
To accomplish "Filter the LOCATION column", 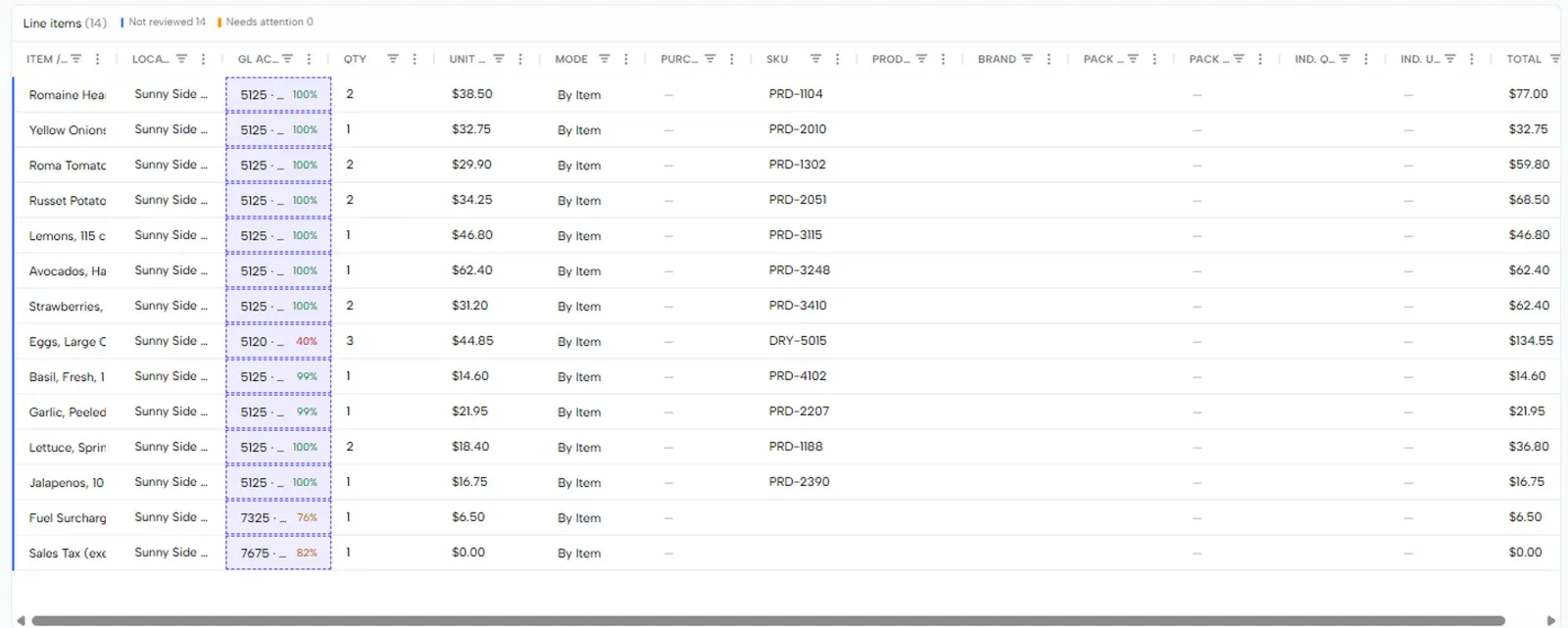I will (181, 59).
